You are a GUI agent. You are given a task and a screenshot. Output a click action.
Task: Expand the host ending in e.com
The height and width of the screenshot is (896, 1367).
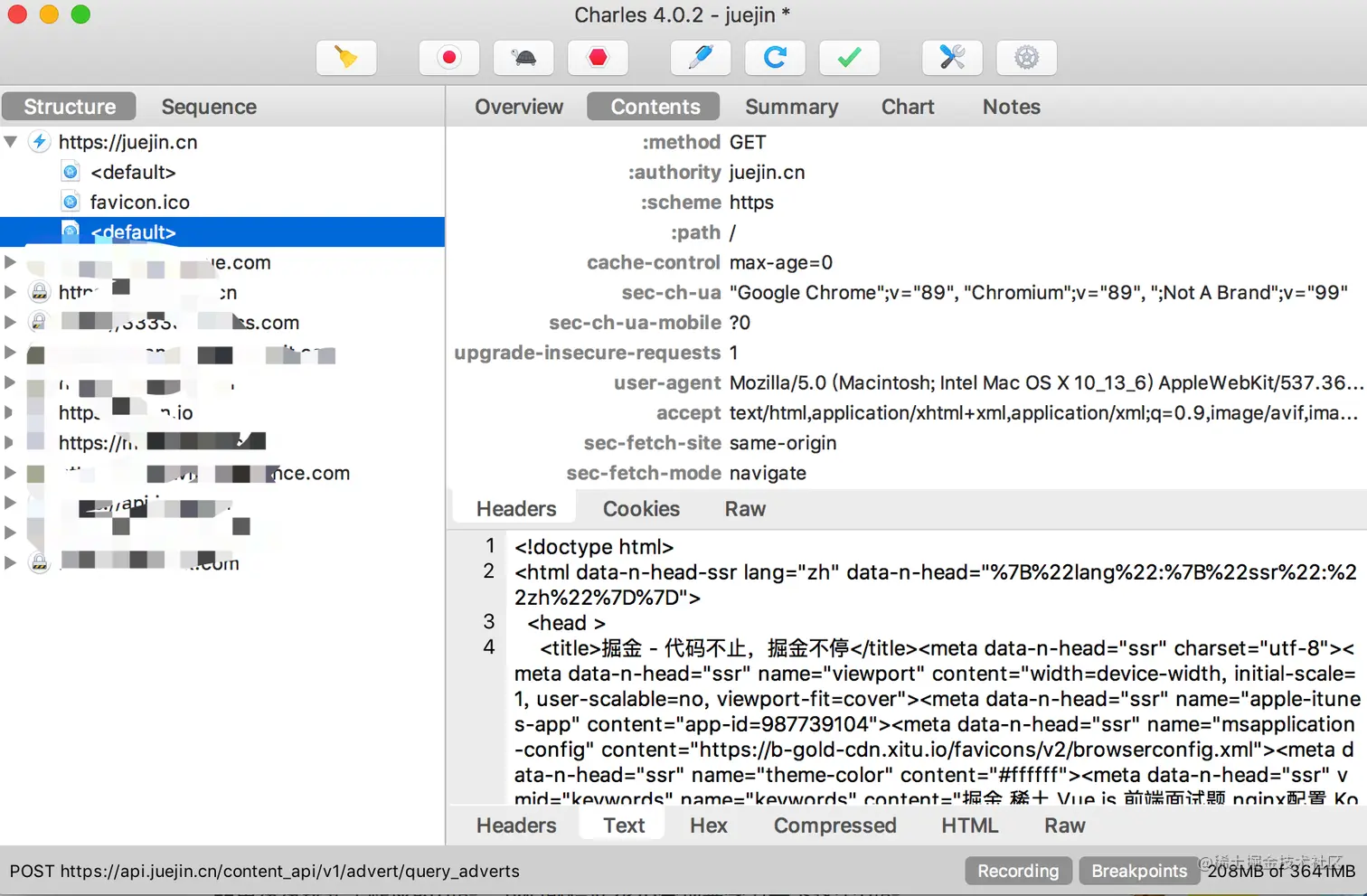(11, 262)
